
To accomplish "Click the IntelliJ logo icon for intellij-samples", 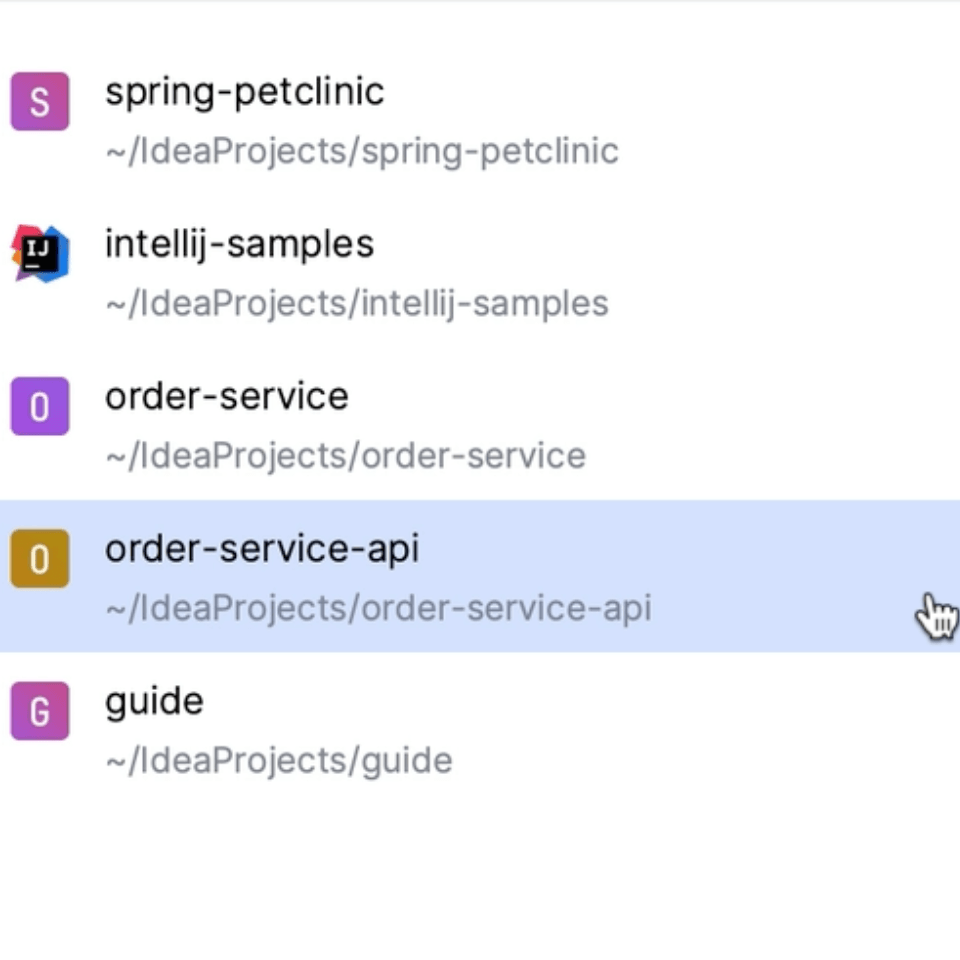I will [x=40, y=254].
